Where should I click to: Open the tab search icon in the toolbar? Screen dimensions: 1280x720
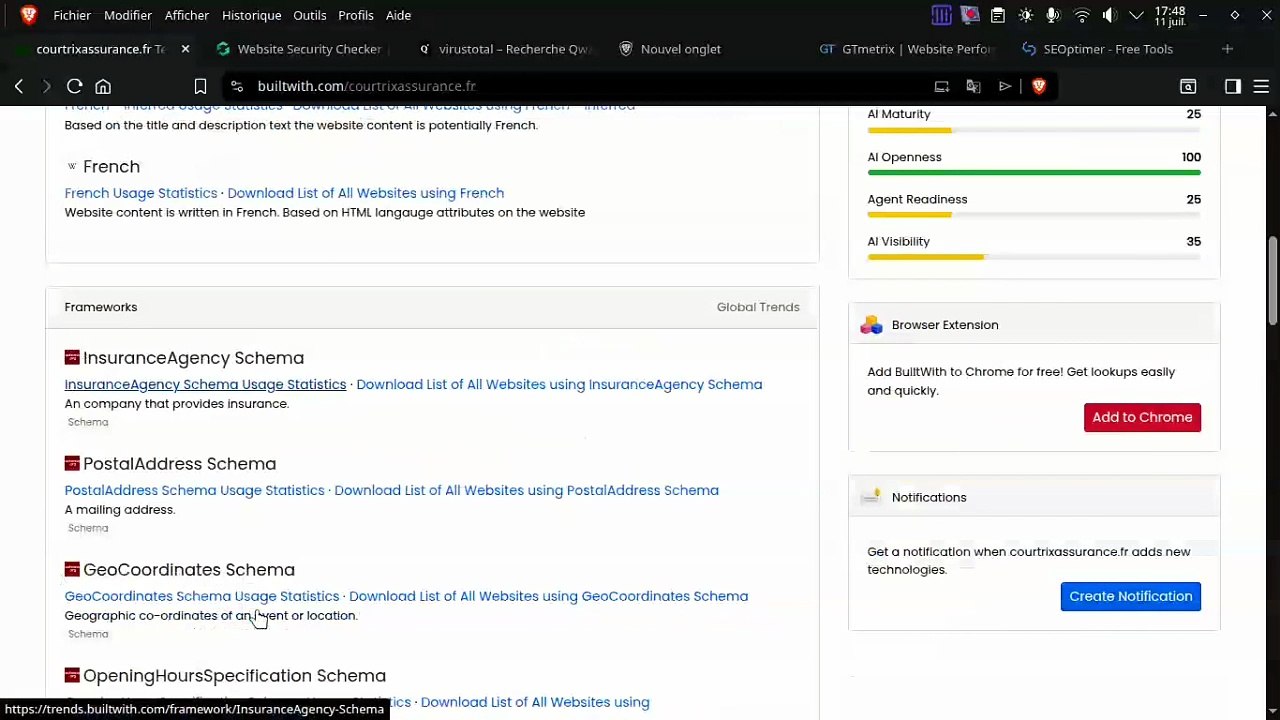coord(1188,87)
